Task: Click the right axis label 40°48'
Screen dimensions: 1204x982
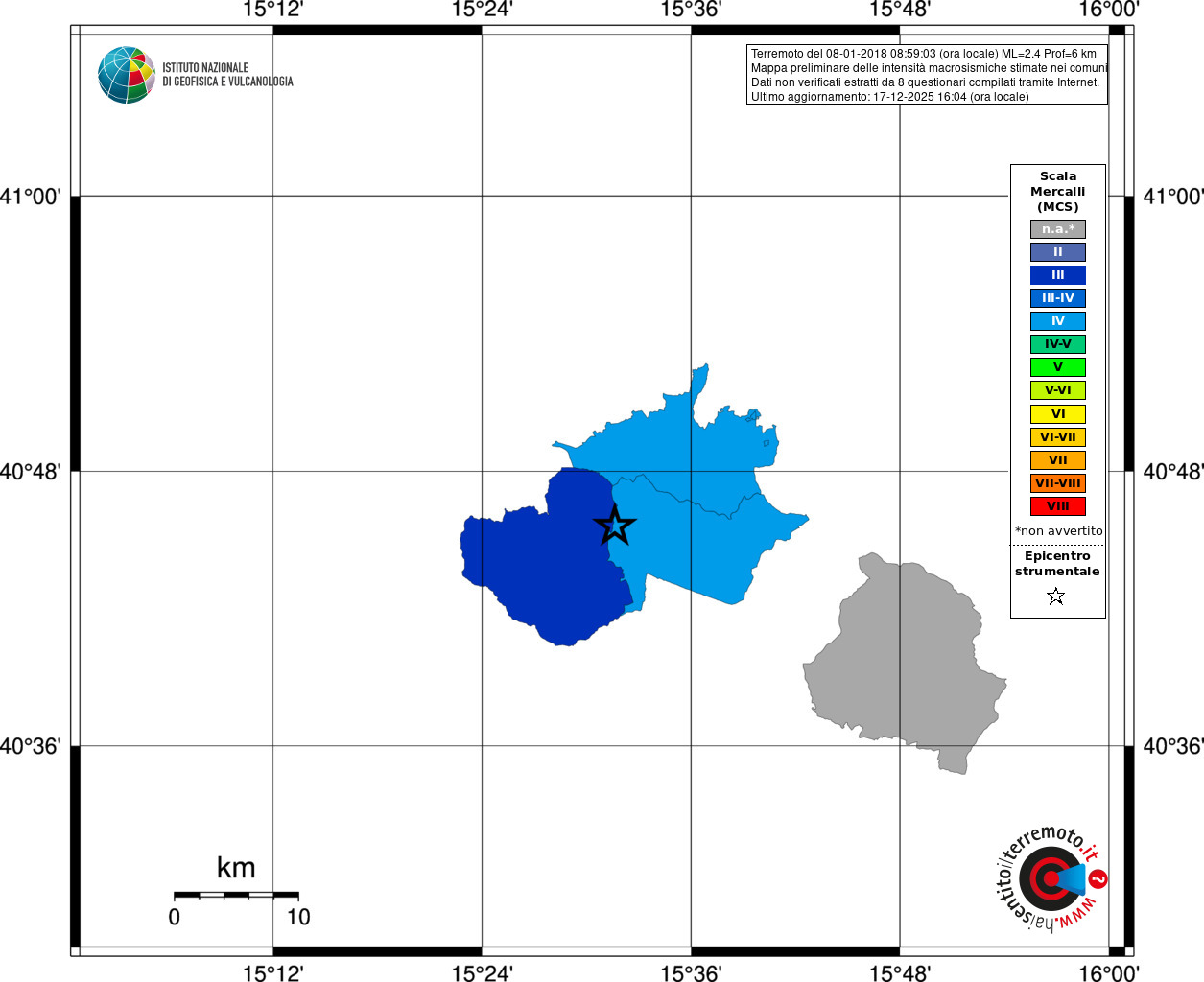Action: click(x=1172, y=472)
